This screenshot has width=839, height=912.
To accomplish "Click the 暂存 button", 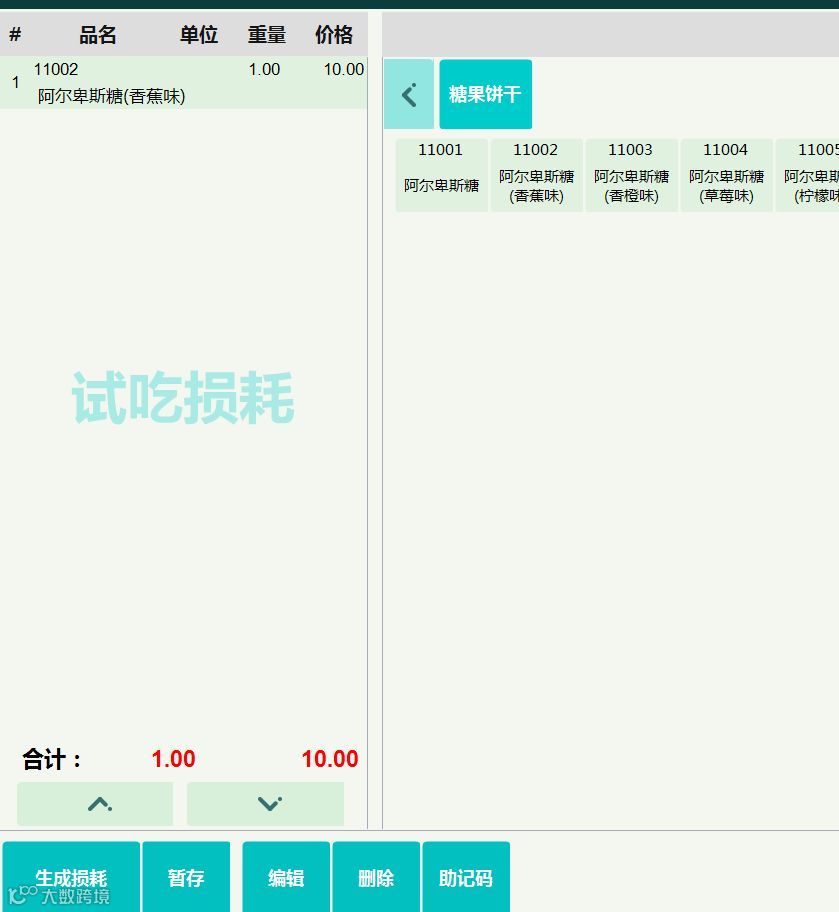I will pyautogui.click(x=186, y=877).
